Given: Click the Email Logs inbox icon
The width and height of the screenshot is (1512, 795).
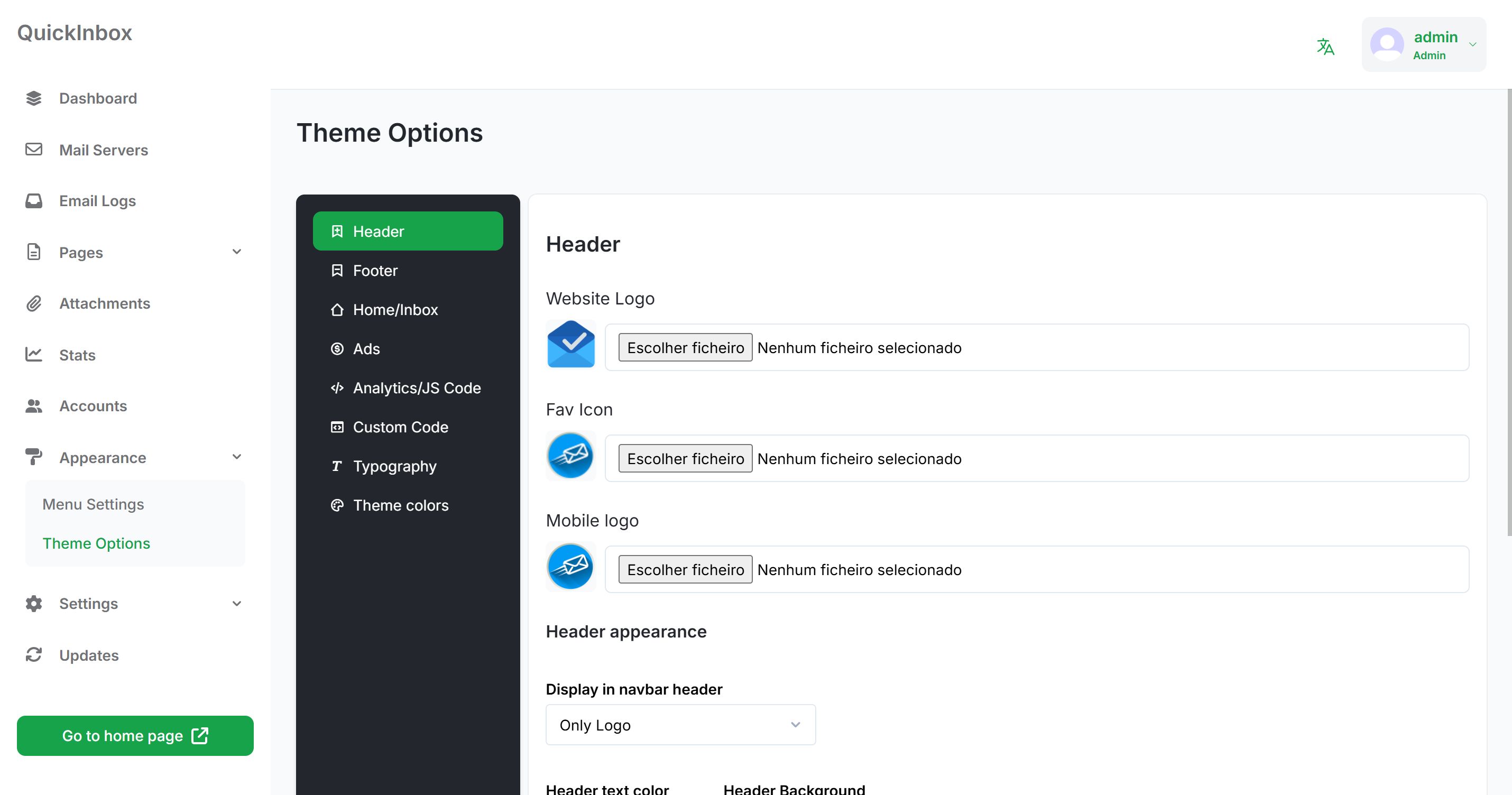Looking at the screenshot, I should 34,201.
